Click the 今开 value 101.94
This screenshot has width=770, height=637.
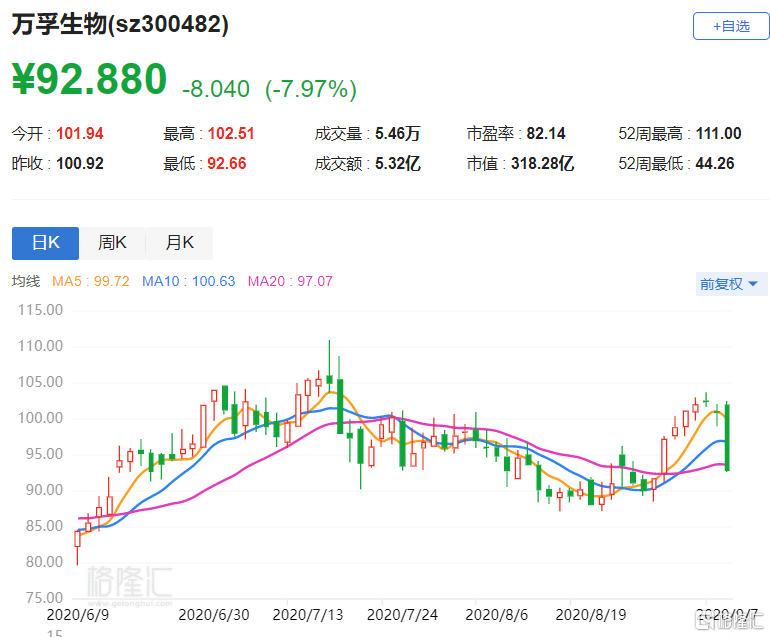tap(80, 134)
